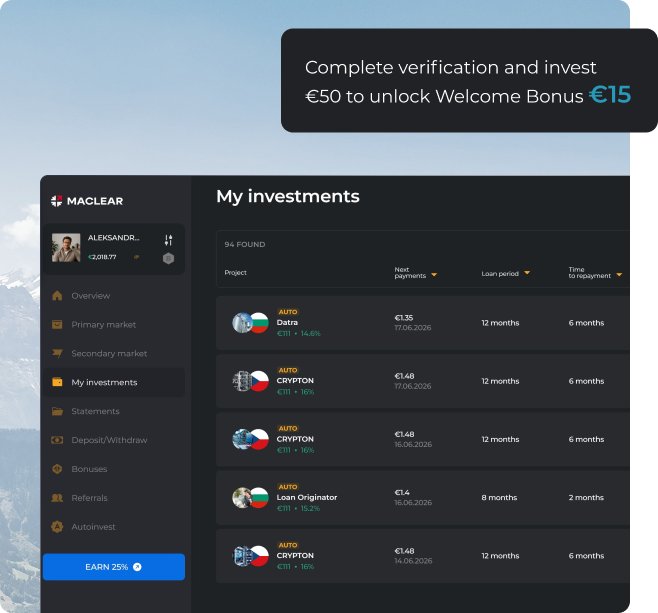Viewport: 658px width, 613px height.
Task: Click Bulgarian flag on Loan Originator row
Action: point(259,498)
